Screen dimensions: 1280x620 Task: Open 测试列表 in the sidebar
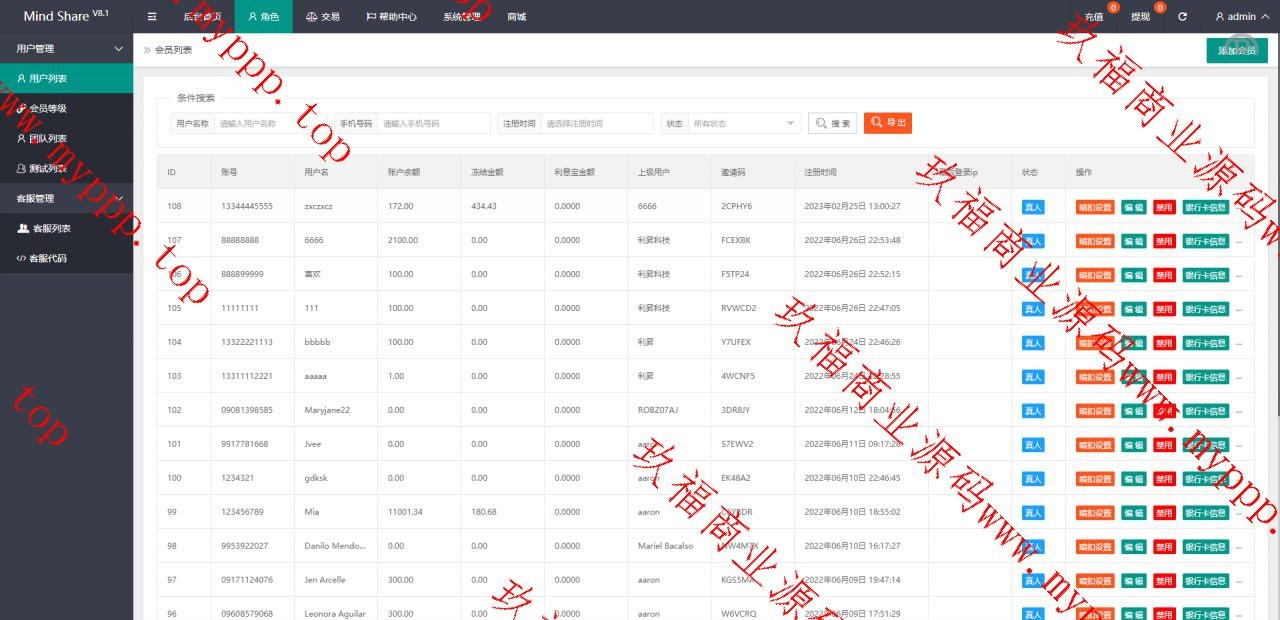tap(48, 168)
